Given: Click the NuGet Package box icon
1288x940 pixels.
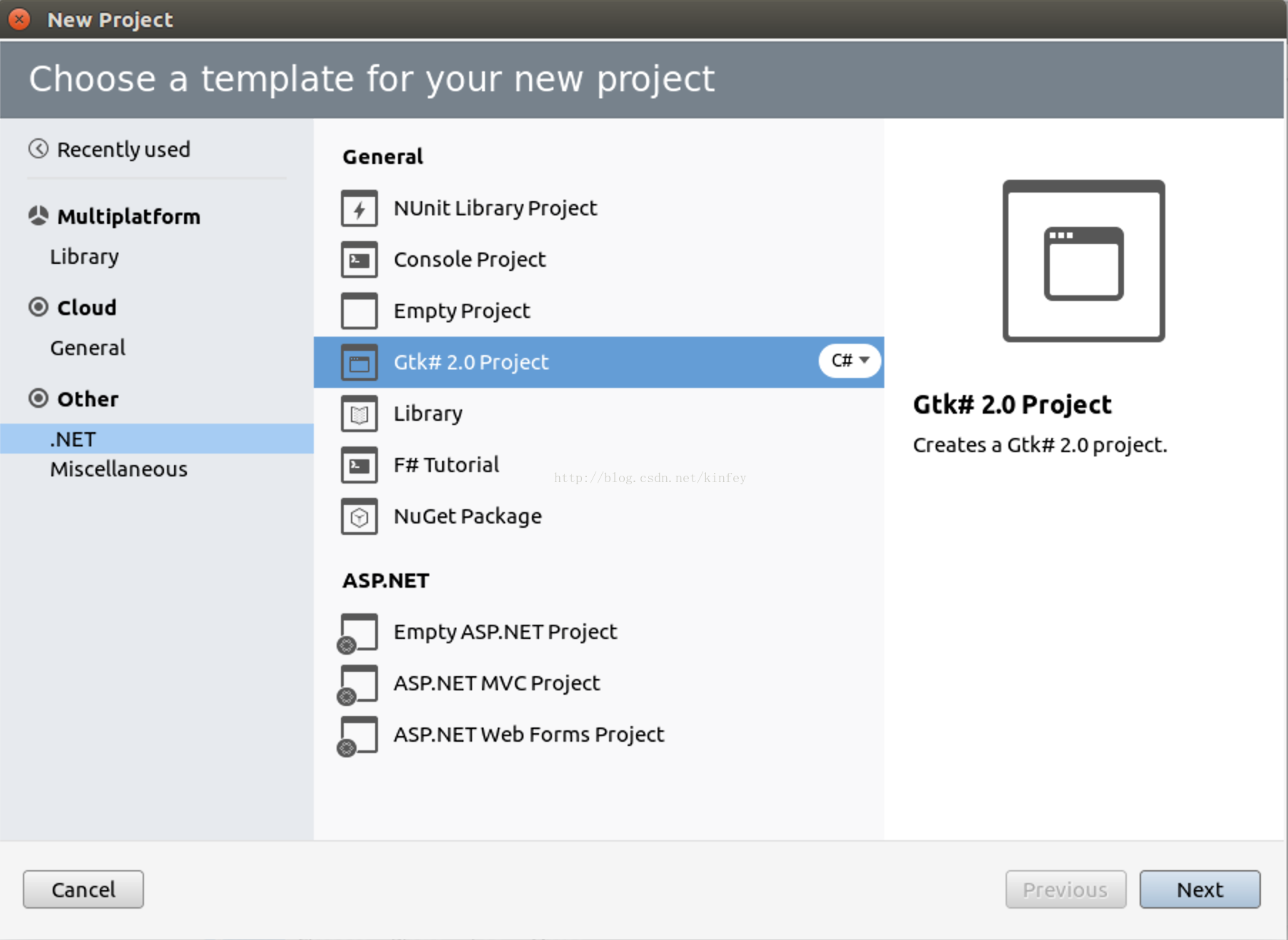Looking at the screenshot, I should (x=359, y=517).
